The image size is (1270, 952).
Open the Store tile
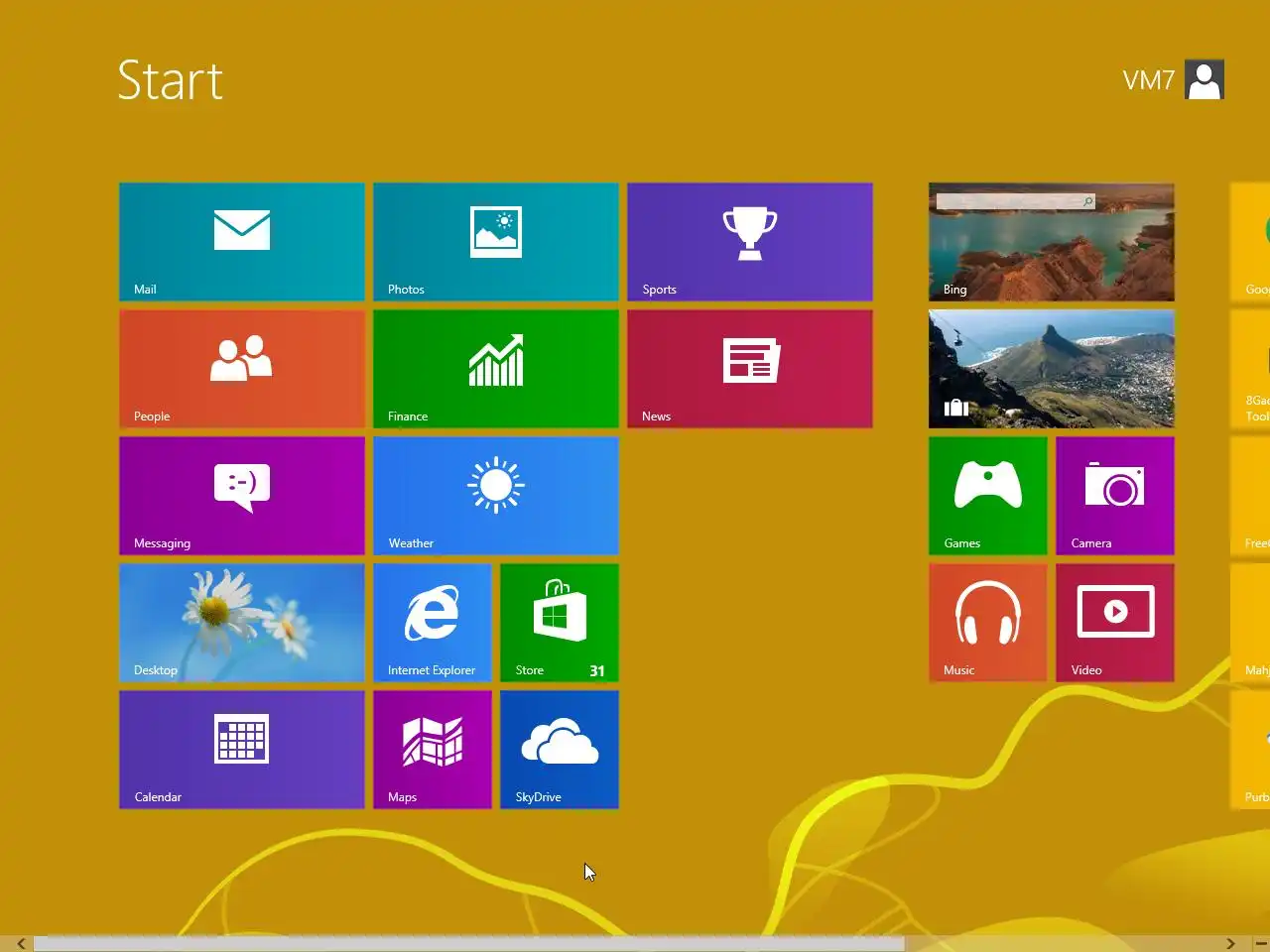click(x=560, y=623)
